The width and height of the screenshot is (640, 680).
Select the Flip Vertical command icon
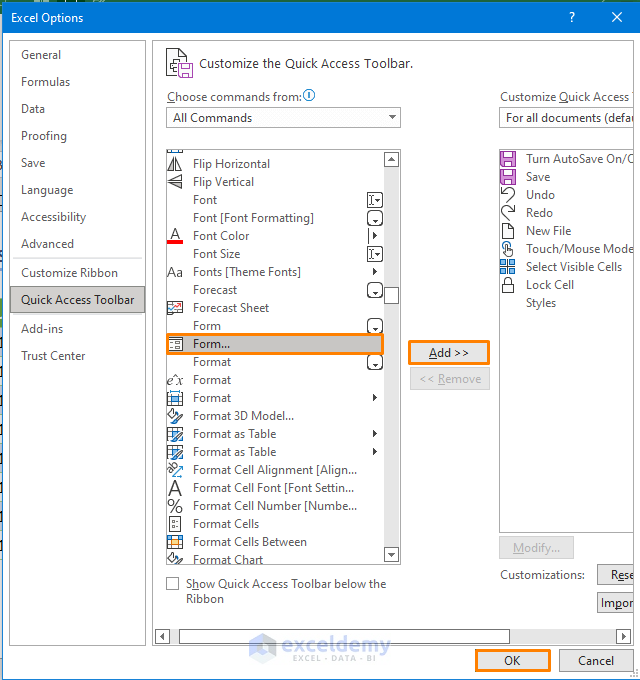coord(175,182)
